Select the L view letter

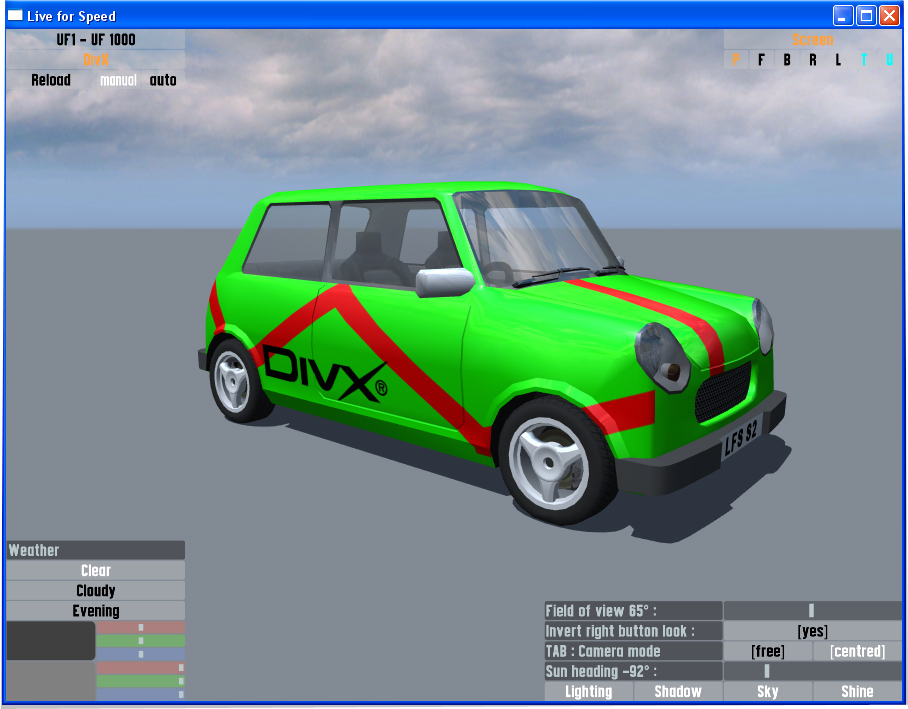pos(838,60)
